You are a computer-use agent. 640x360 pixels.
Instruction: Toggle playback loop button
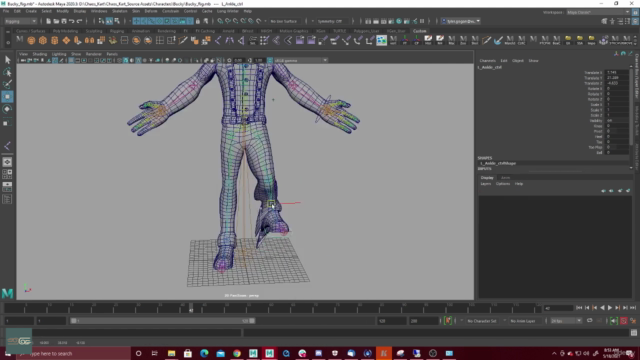click(x=589, y=321)
